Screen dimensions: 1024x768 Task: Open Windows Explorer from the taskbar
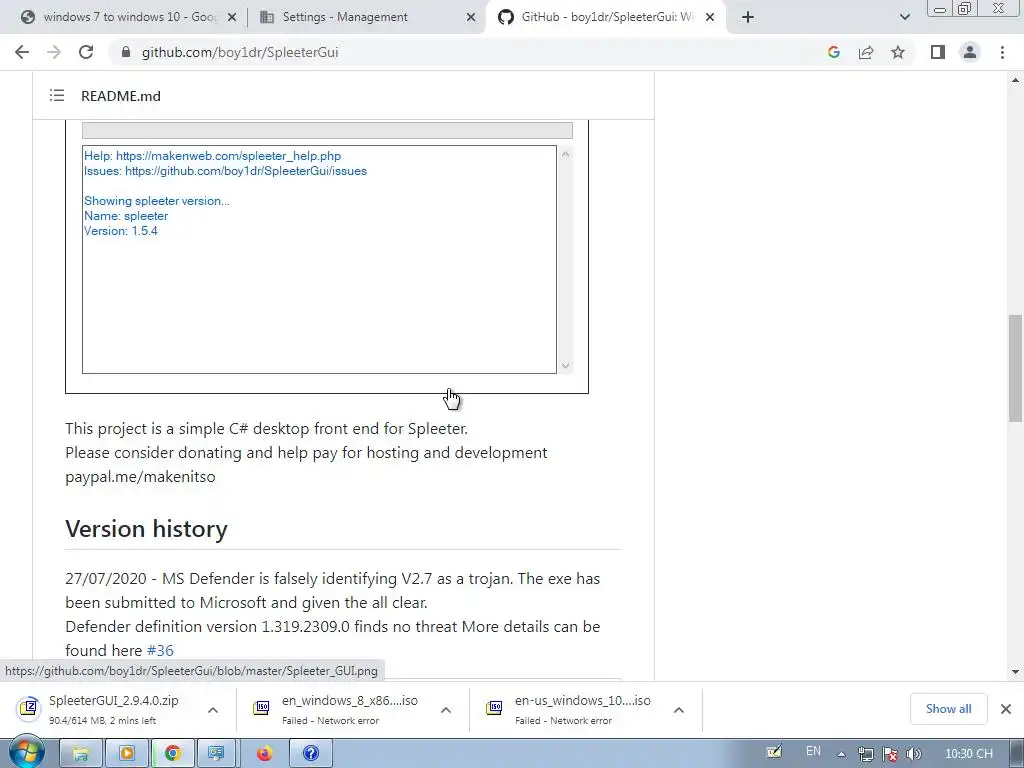tap(80, 754)
